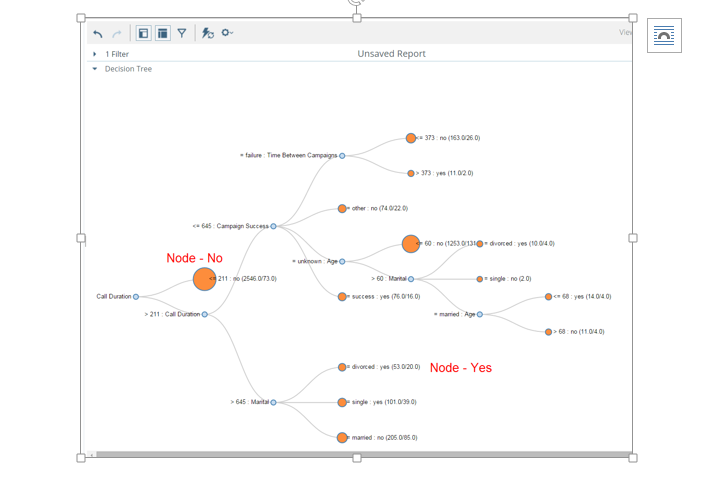Open the gear settings dropdown
The height and width of the screenshot is (489, 712).
[227, 33]
